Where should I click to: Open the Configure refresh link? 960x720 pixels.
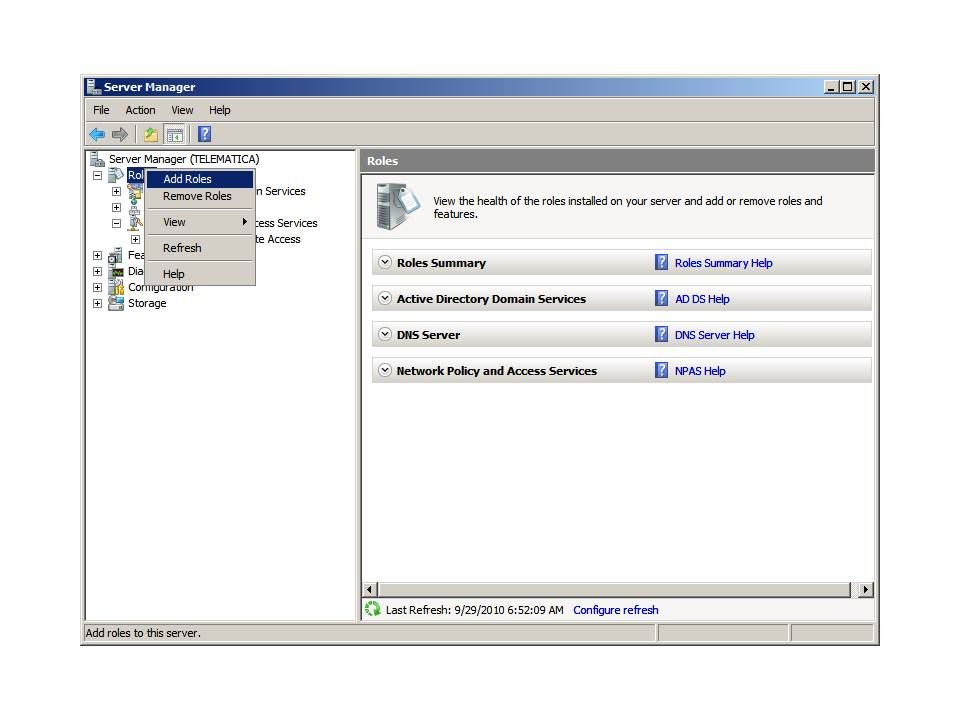click(x=615, y=610)
